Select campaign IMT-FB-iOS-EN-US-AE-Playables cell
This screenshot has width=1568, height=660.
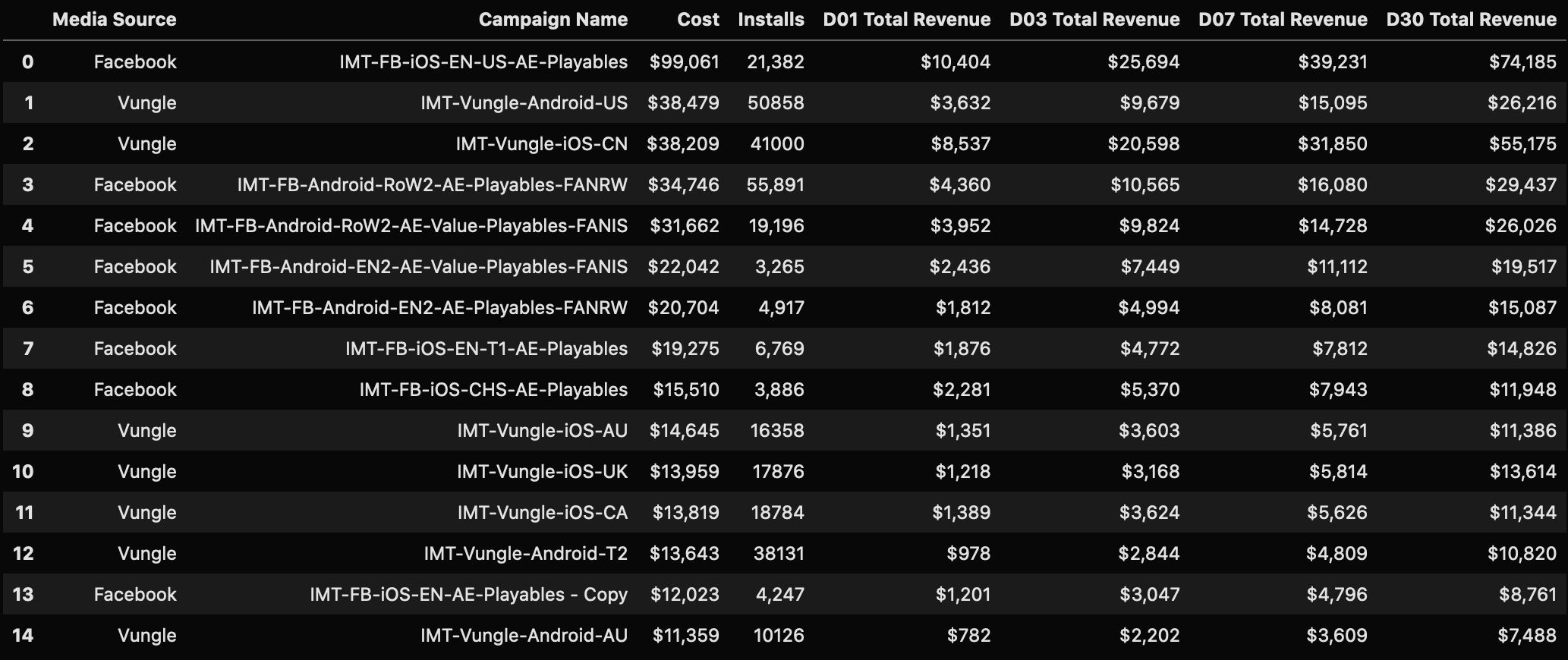pyautogui.click(x=483, y=62)
